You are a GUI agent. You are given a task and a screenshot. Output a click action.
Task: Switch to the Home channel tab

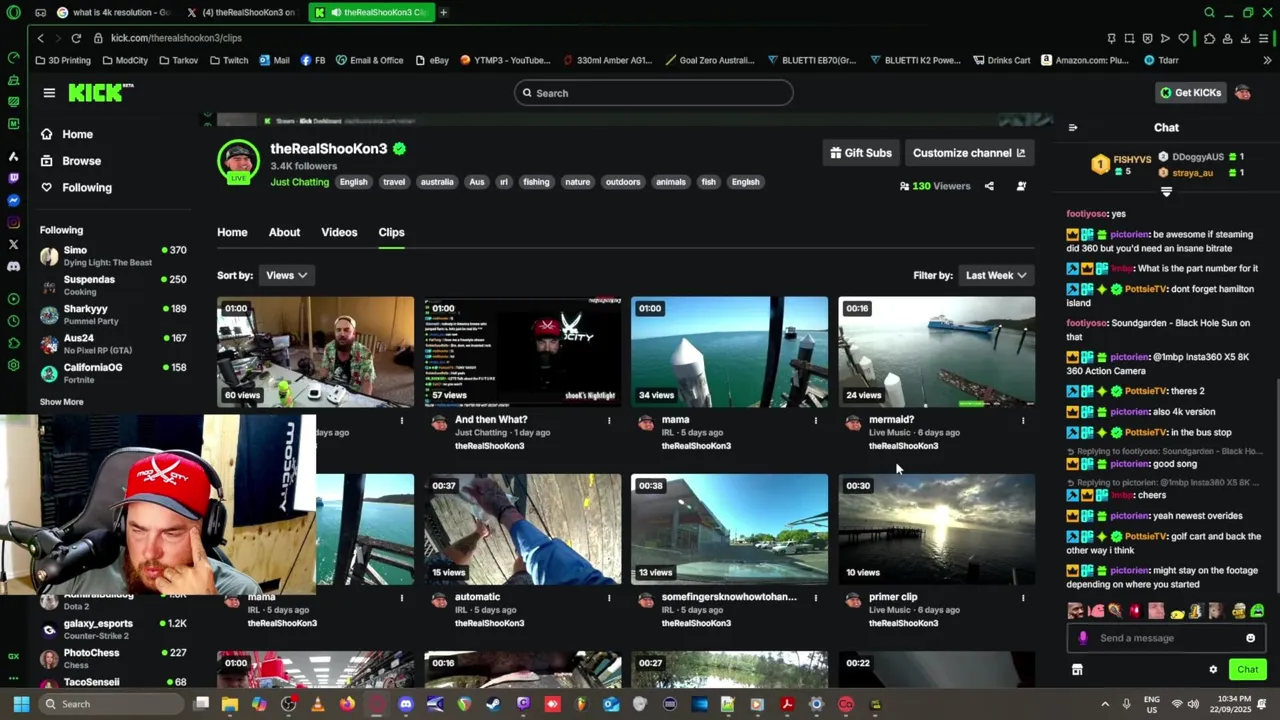(232, 232)
